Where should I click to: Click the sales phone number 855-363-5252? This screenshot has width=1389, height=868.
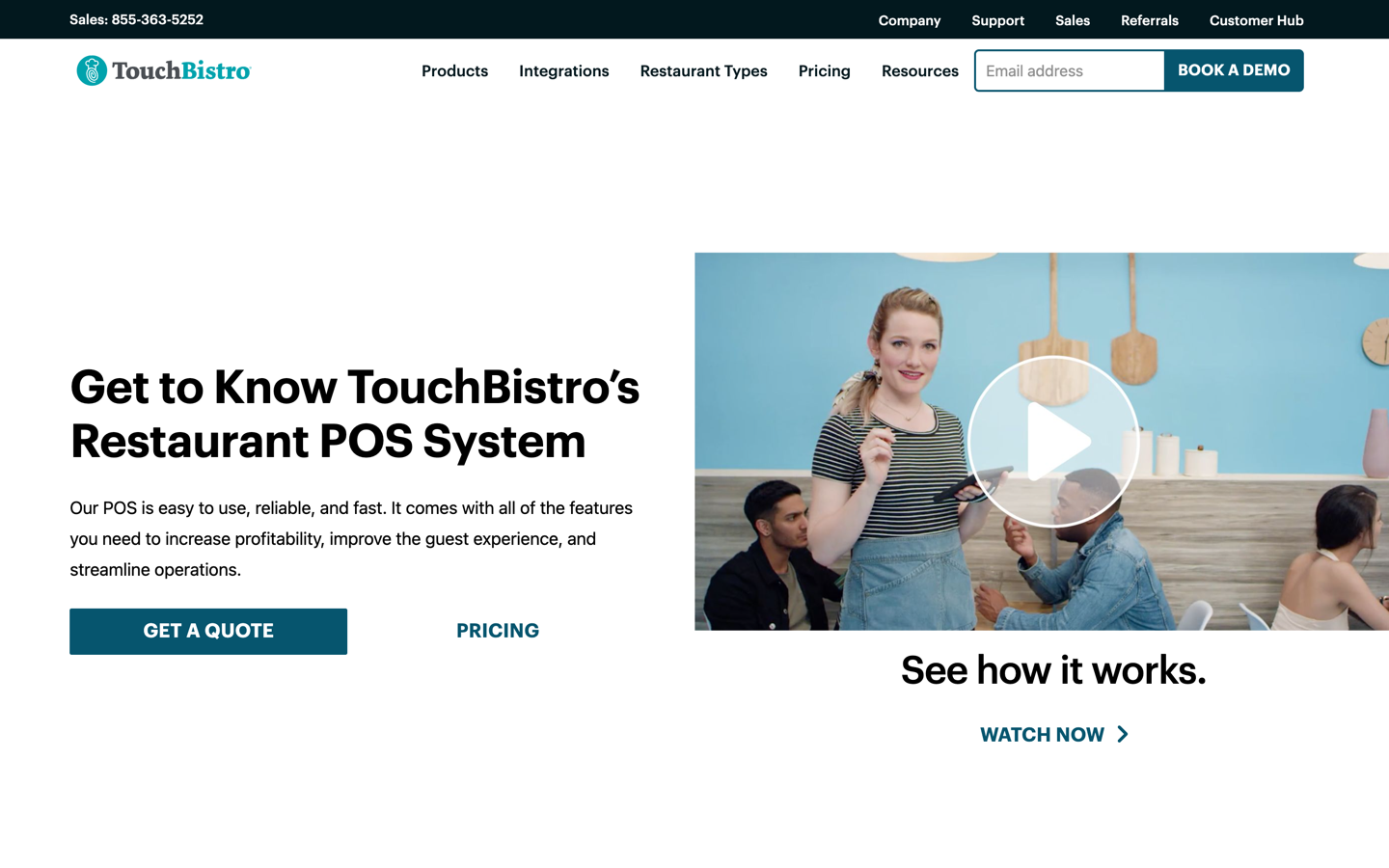(x=157, y=19)
